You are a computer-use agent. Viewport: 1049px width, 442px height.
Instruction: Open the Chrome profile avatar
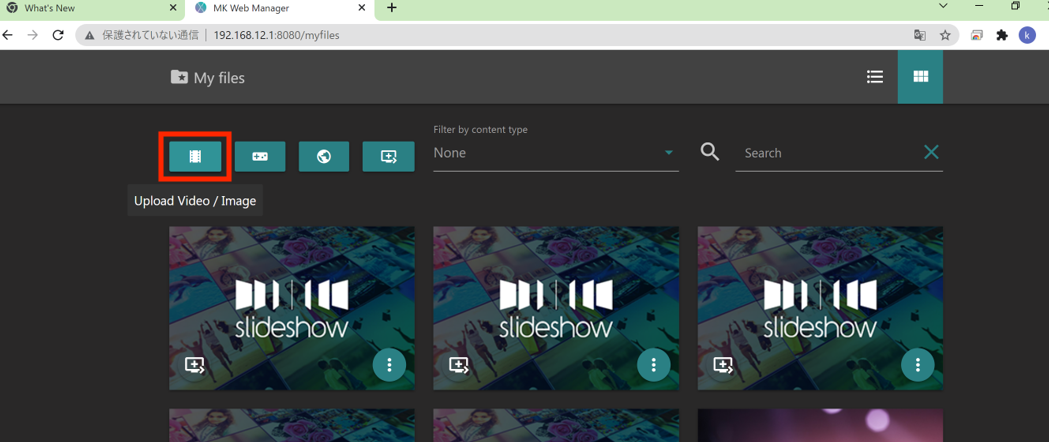click(1027, 35)
